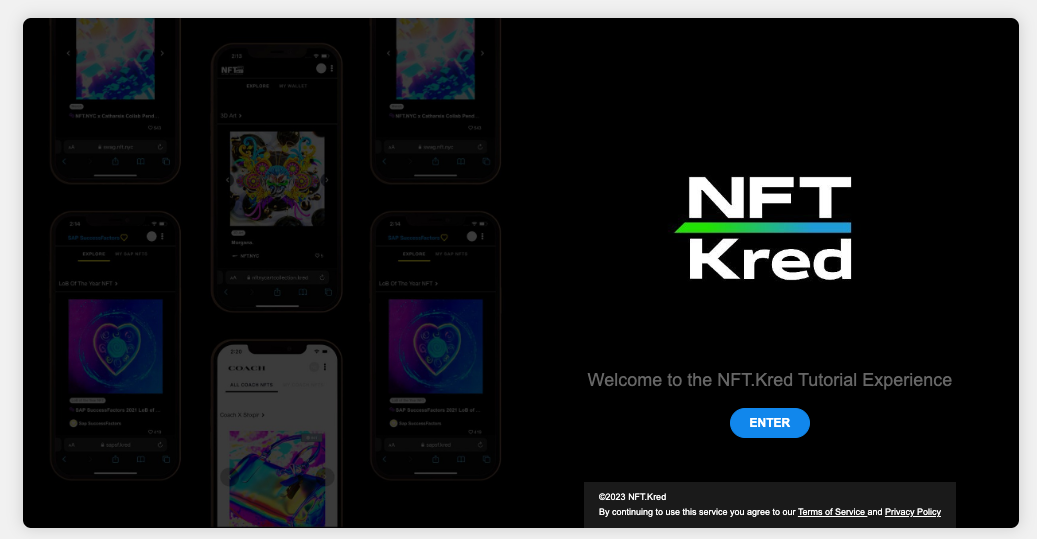Image resolution: width=1037 pixels, height=539 pixels.
Task: Select EXPLORE tab under the small NFT logo
Action: coord(258,86)
